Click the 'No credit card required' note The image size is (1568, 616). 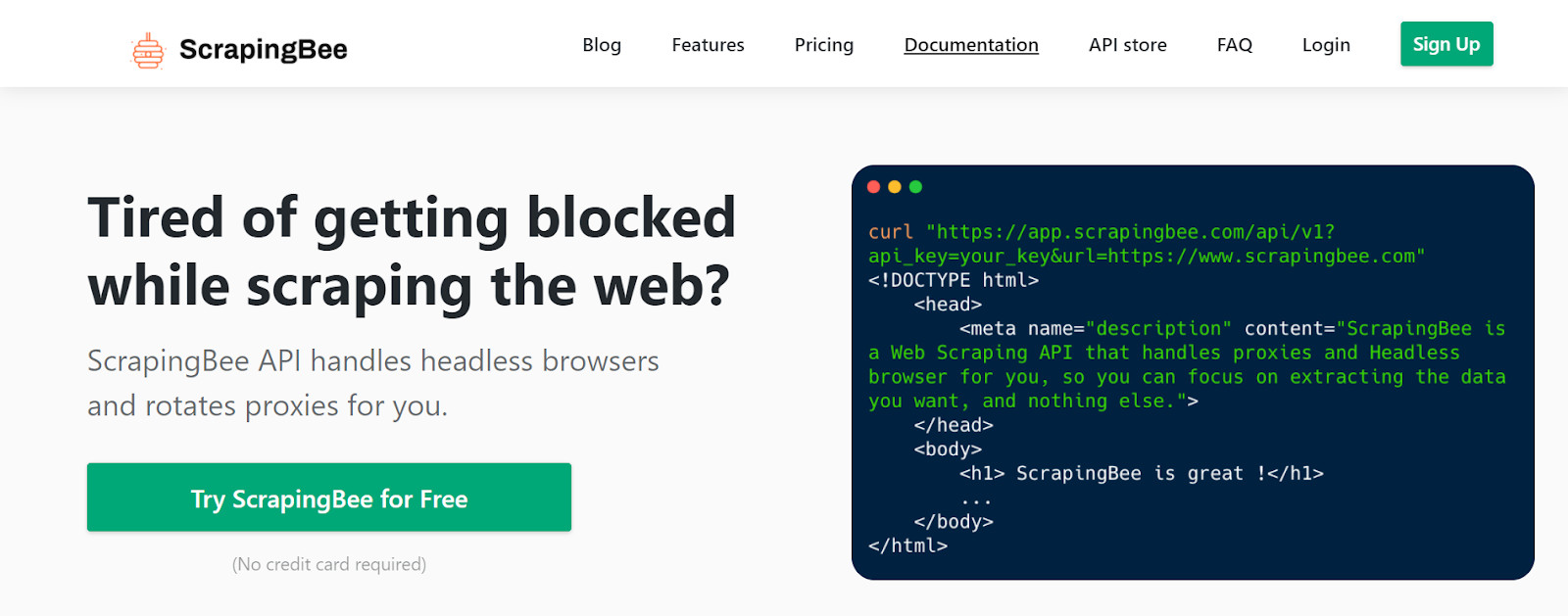[329, 564]
